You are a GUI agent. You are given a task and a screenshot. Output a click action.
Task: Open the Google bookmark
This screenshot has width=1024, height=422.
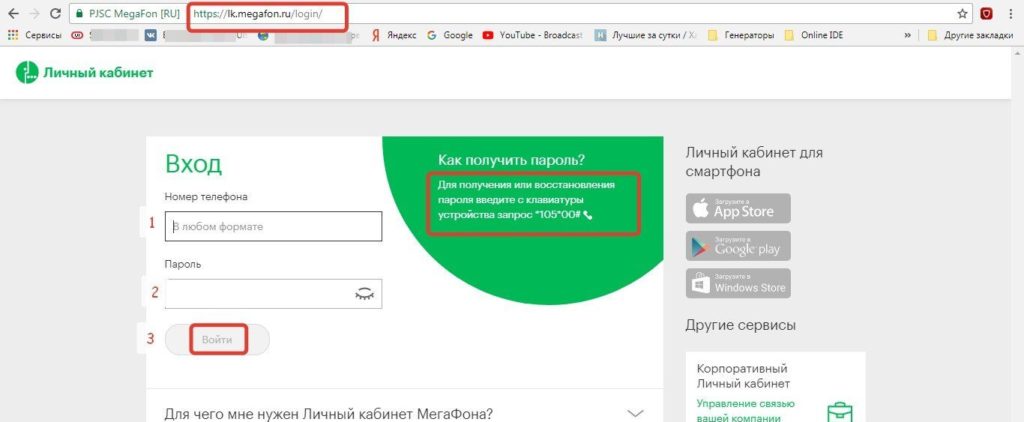pyautogui.click(x=449, y=34)
